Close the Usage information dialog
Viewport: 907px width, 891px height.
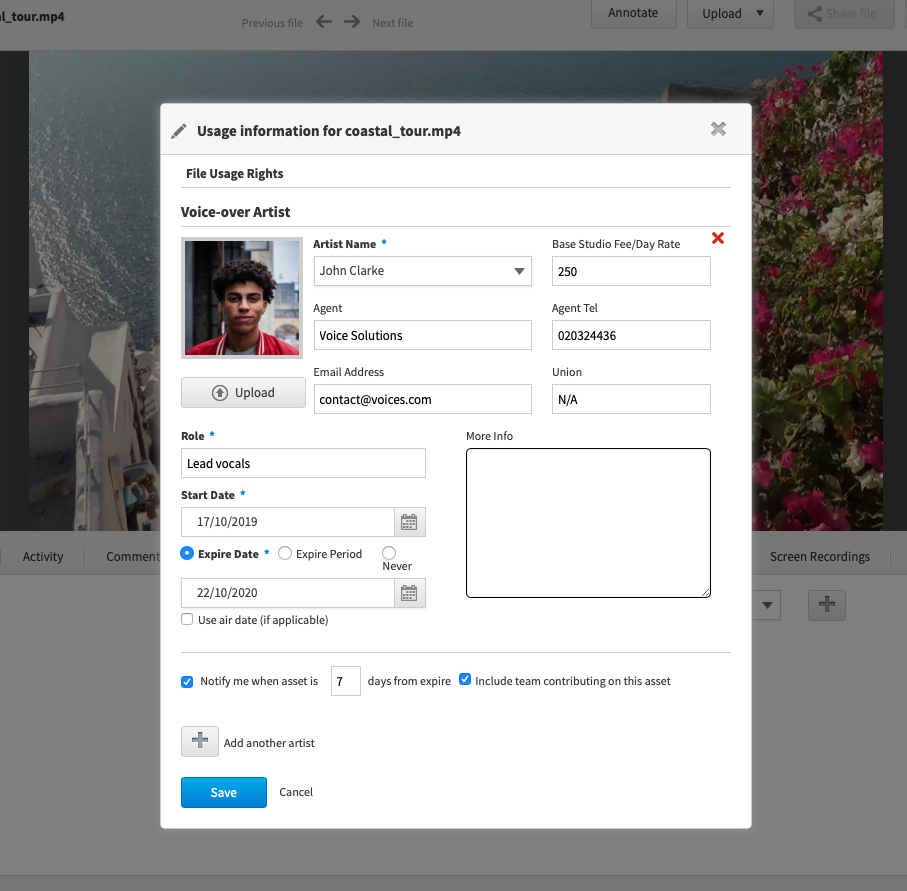[718, 129]
